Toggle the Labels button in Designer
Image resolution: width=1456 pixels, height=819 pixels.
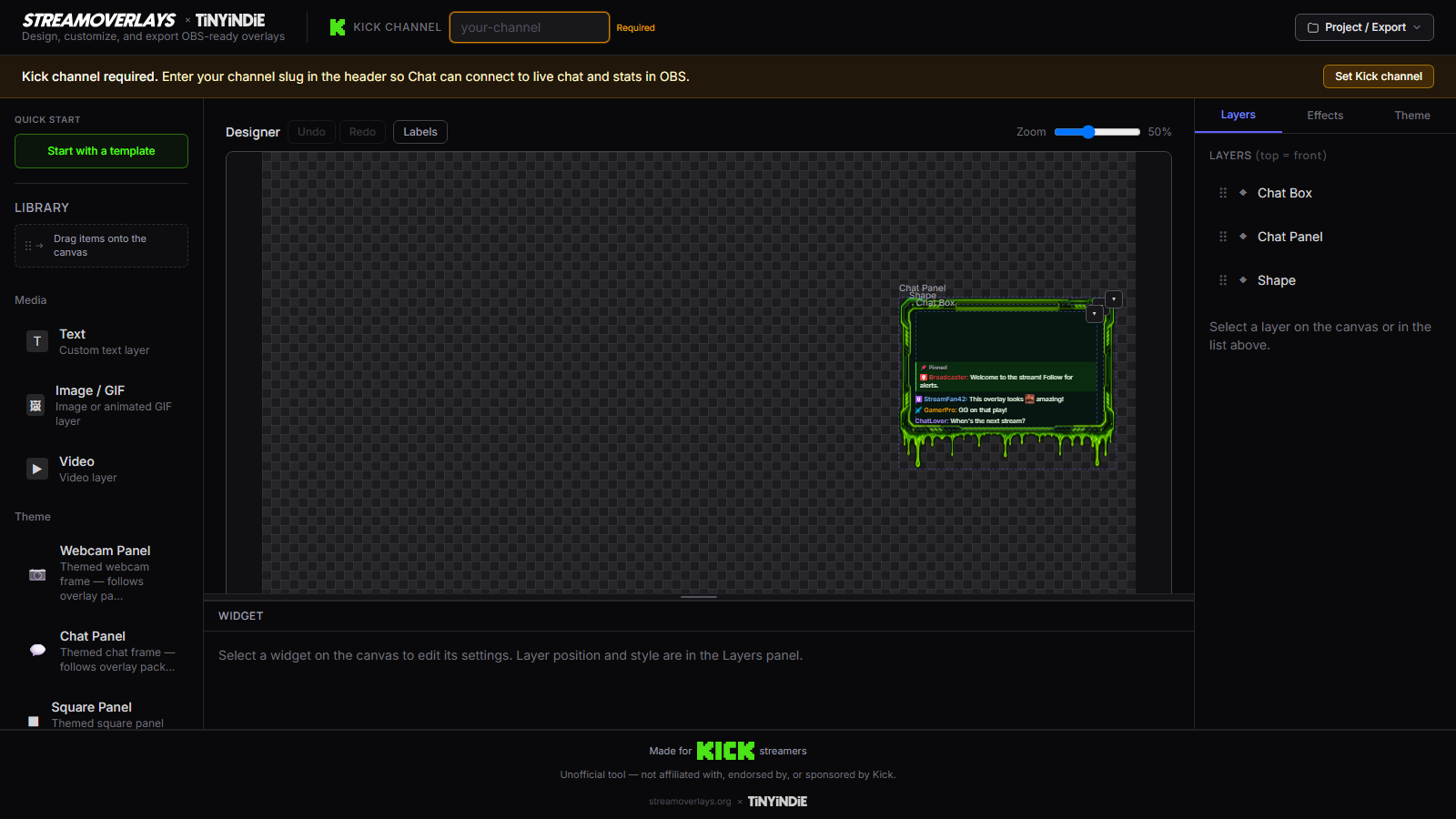click(420, 132)
